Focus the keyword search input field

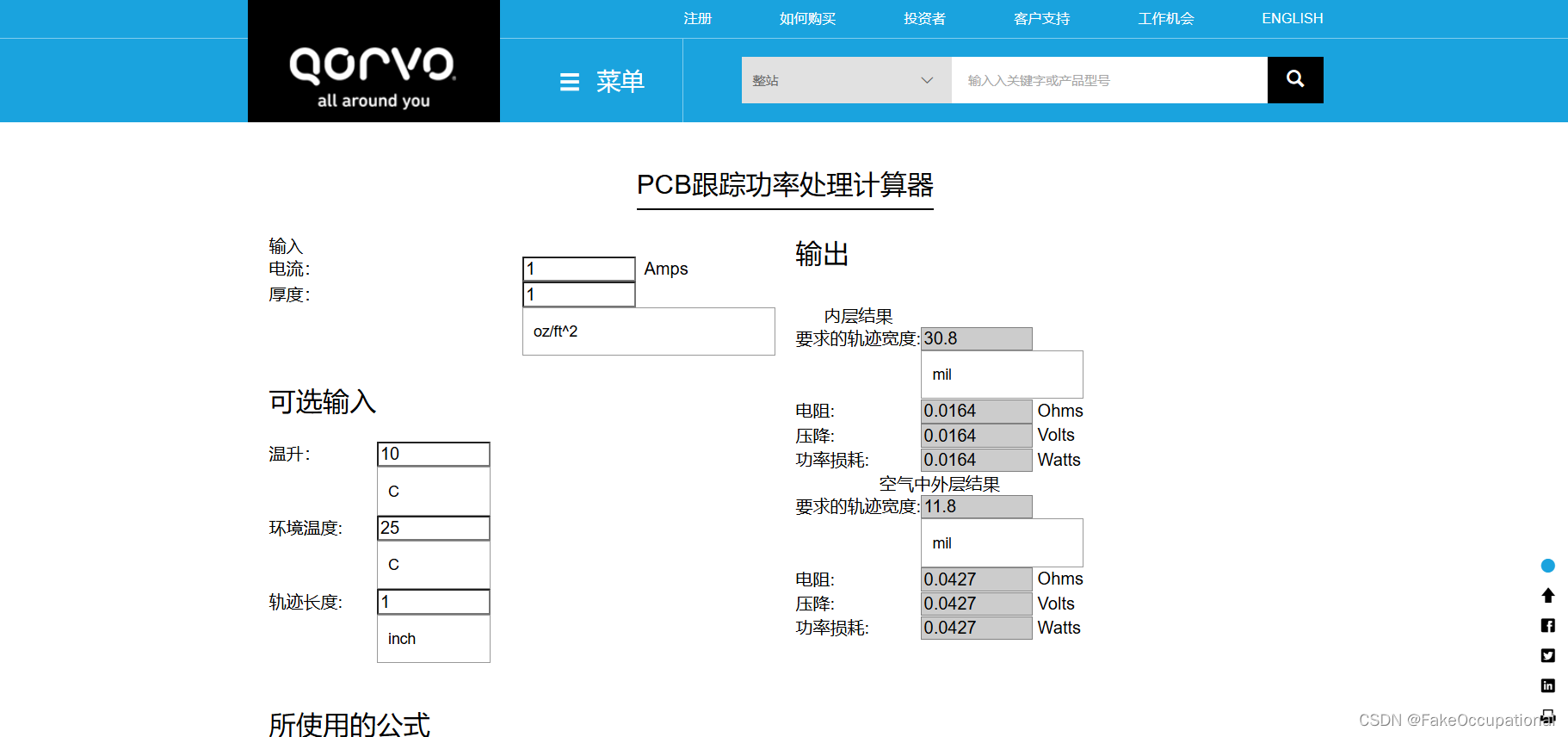(x=1109, y=80)
